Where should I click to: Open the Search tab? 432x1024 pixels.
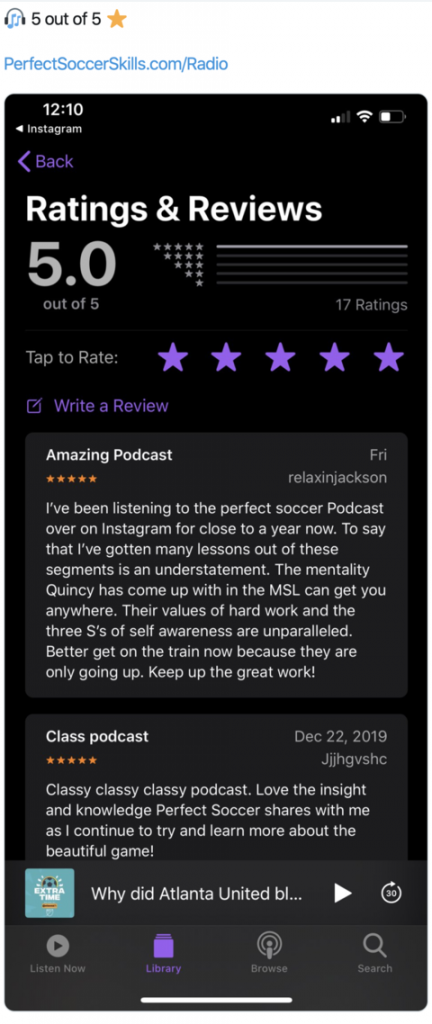[x=375, y=953]
